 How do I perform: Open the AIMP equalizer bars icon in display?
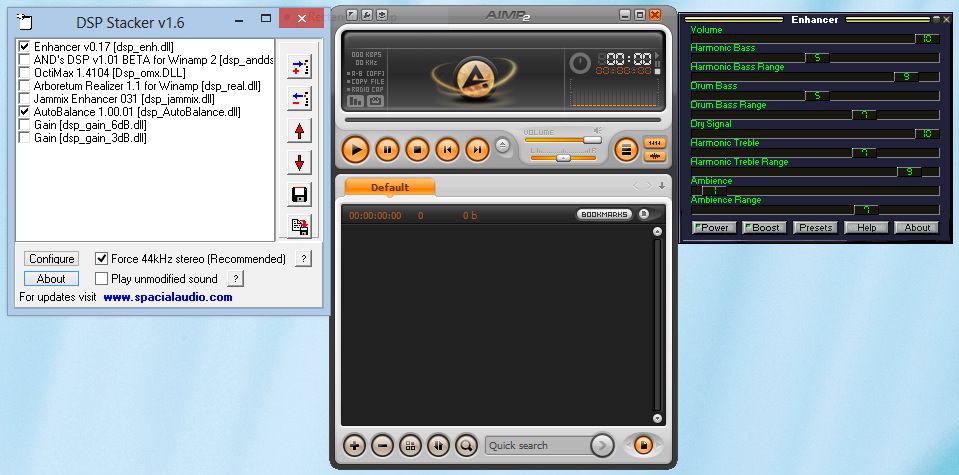pyautogui.click(x=356, y=101)
